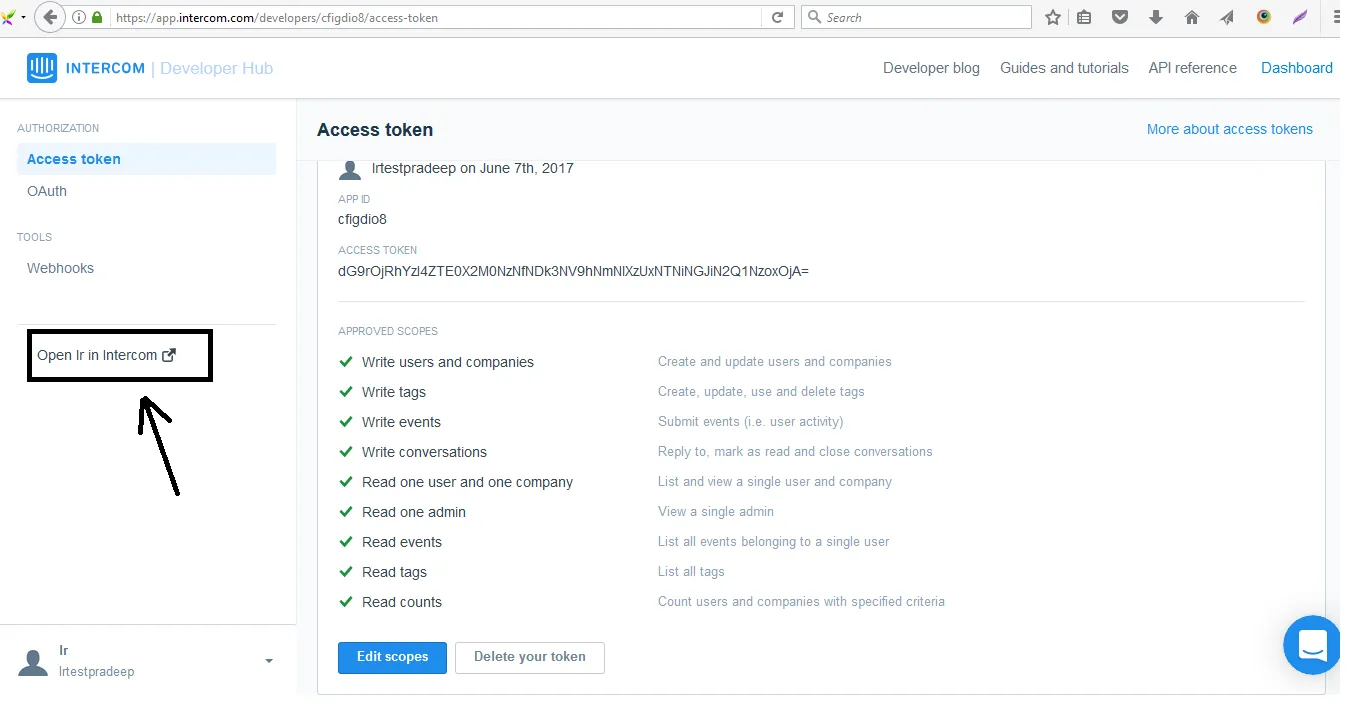Click the green check next to Read counts
Screen dimensions: 1365x720
click(x=346, y=601)
